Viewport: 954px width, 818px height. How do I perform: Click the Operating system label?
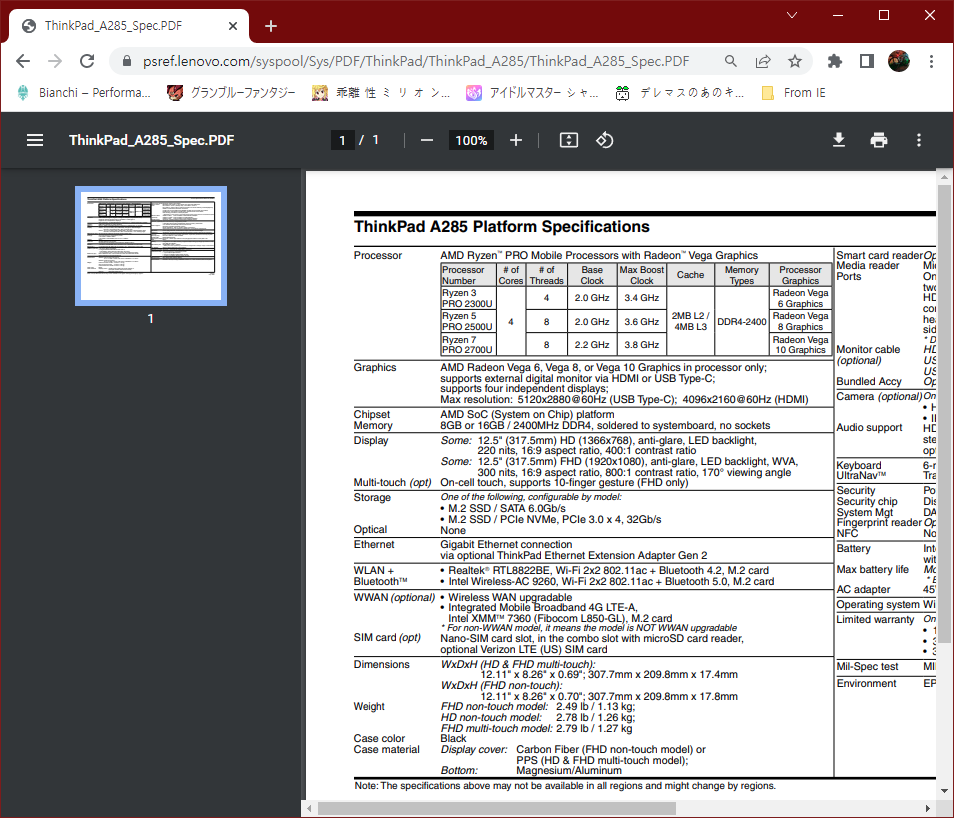[x=877, y=604]
